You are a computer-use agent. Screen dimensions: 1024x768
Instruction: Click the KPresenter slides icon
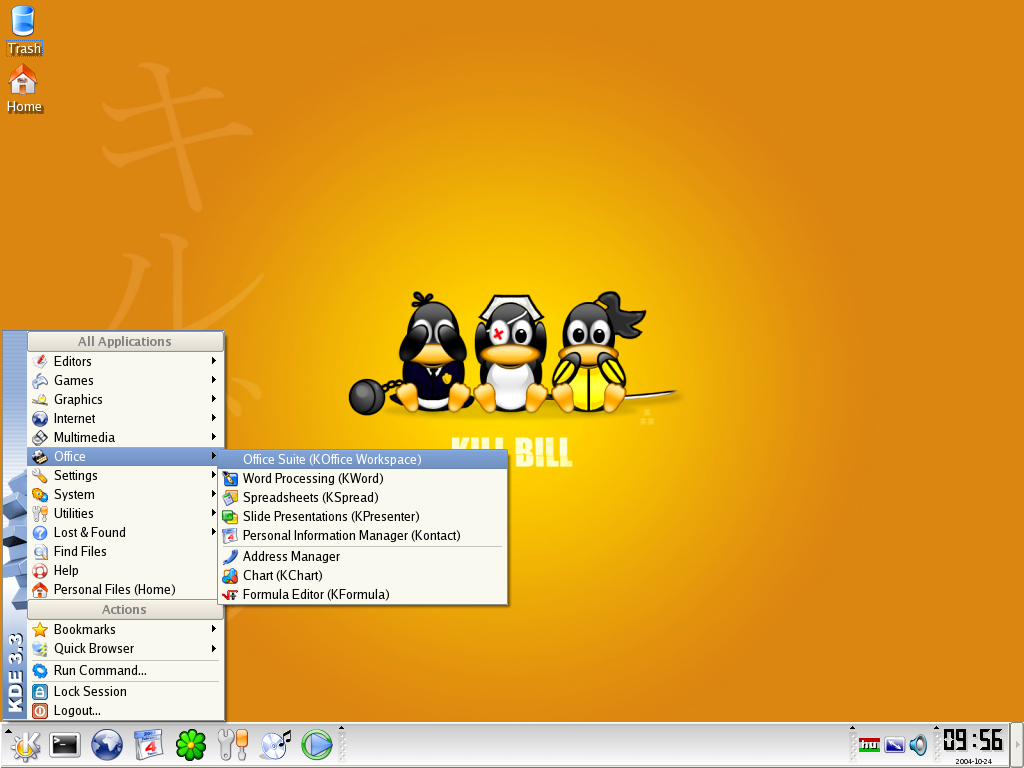pos(230,517)
